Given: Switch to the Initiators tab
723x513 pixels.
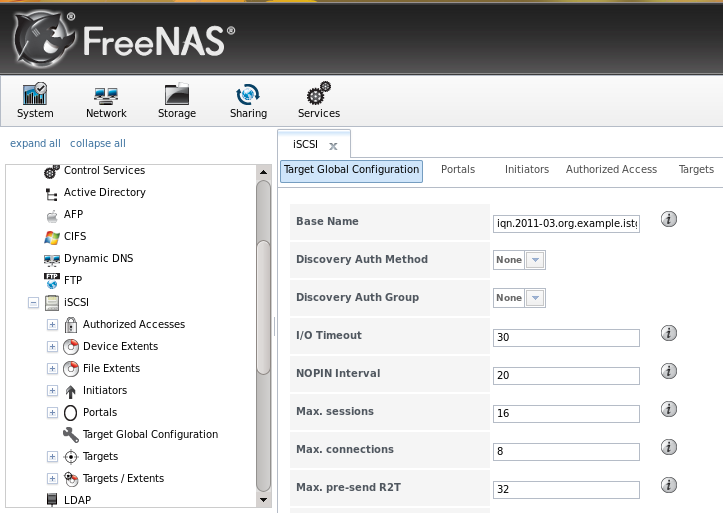Looking at the screenshot, I should point(527,170).
